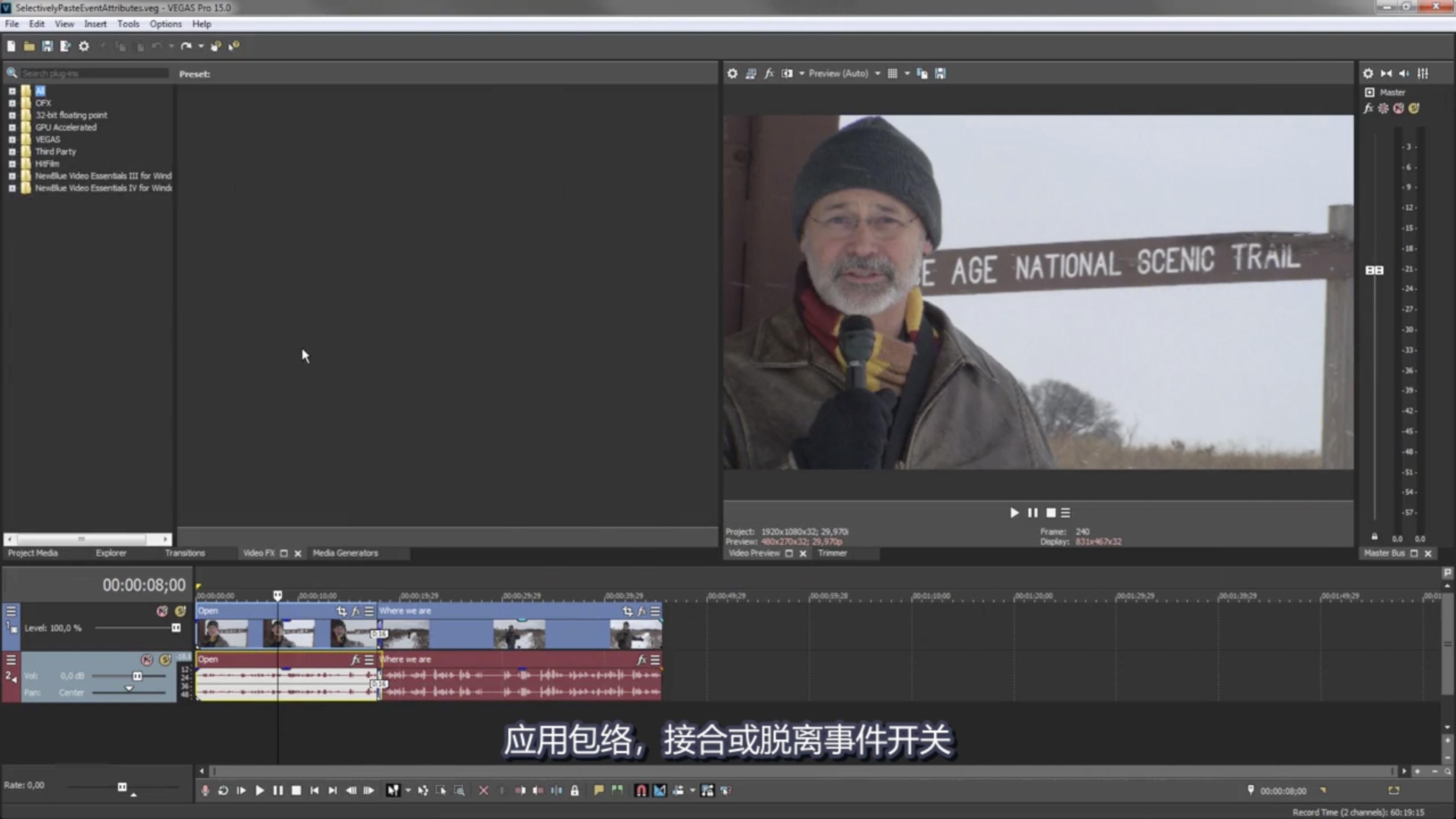
Task: Expand the Third Party folder
Action: pos(12,152)
